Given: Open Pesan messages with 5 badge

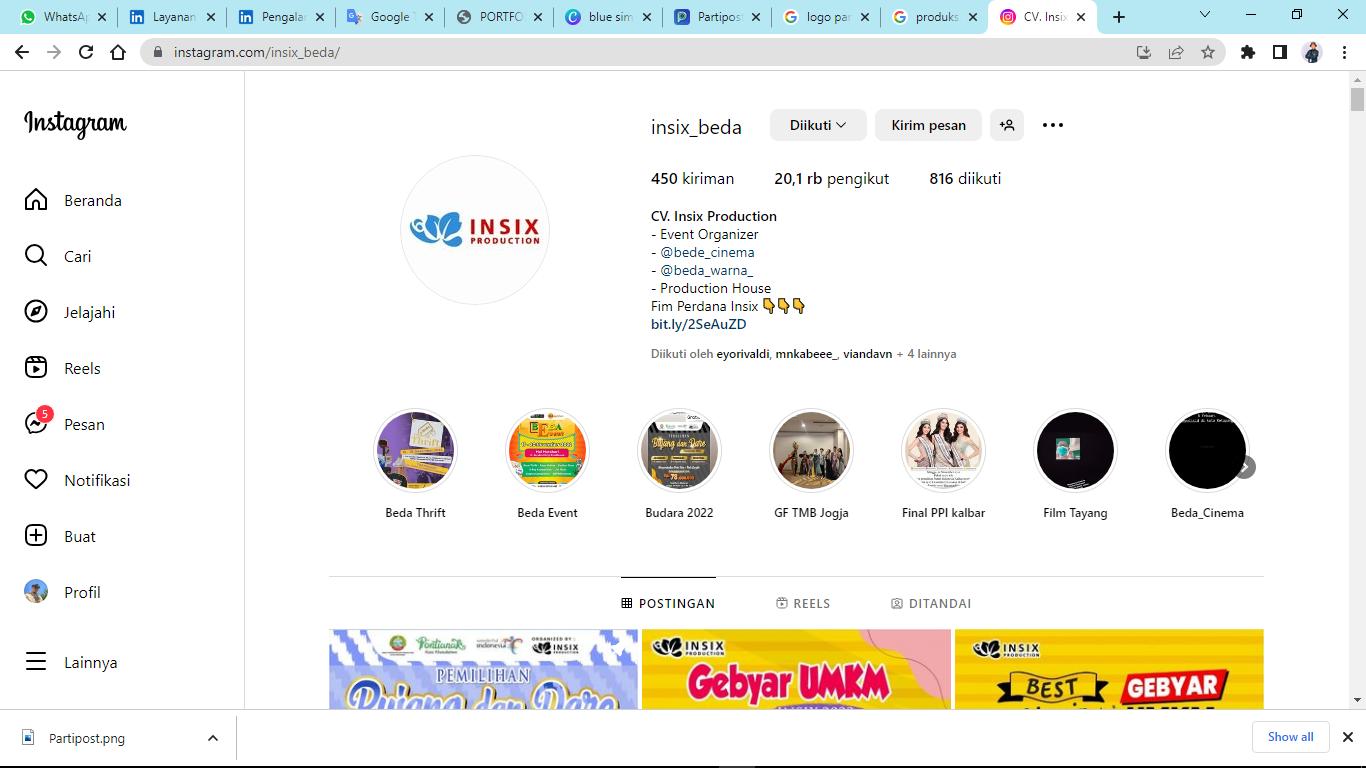Looking at the screenshot, I should tap(65, 424).
